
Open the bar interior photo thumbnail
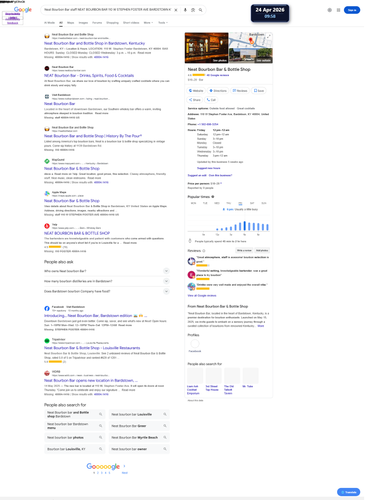207,48
